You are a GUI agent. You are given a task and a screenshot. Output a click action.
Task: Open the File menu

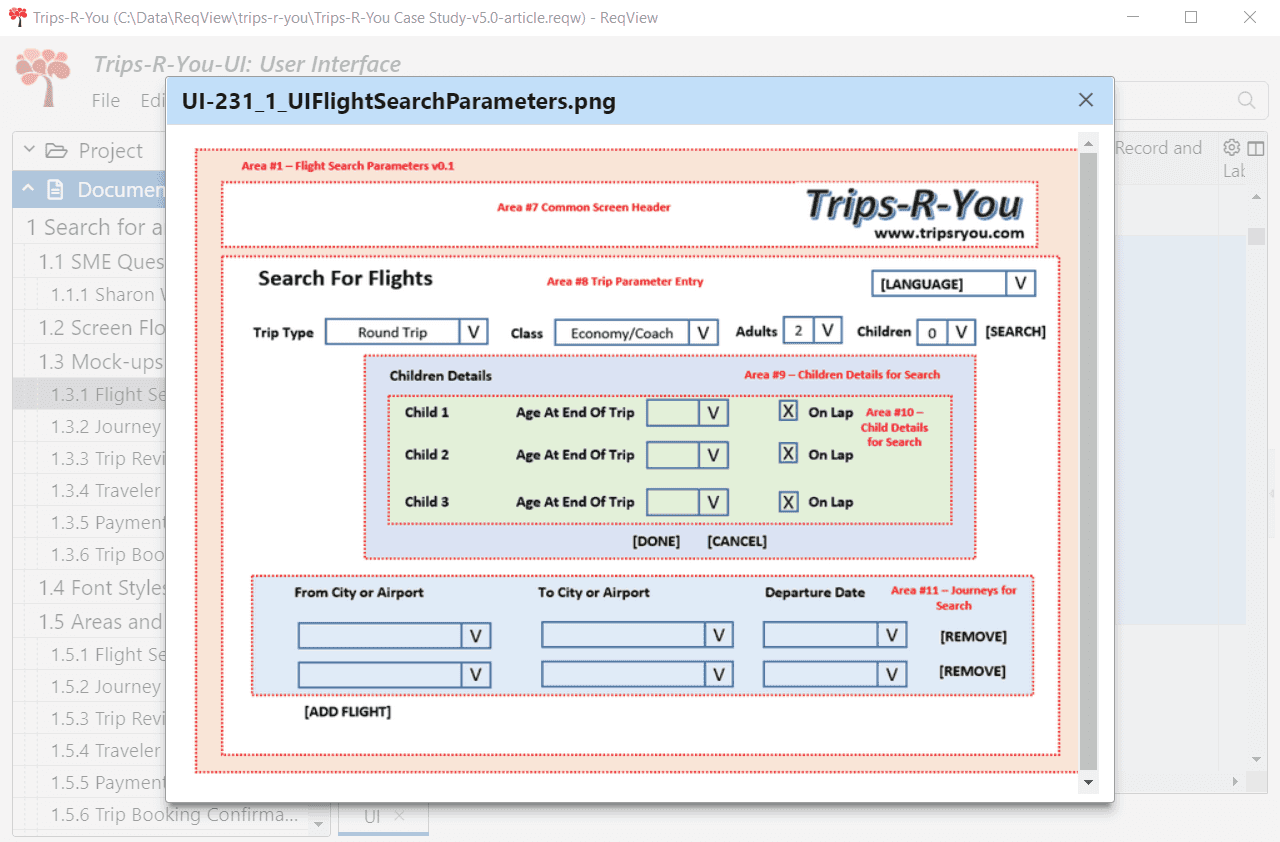106,100
